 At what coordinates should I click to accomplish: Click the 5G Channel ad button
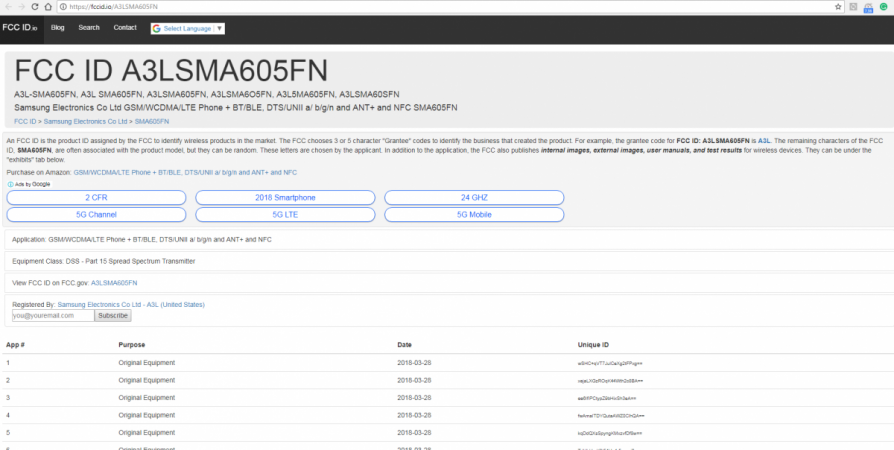[x=96, y=214]
